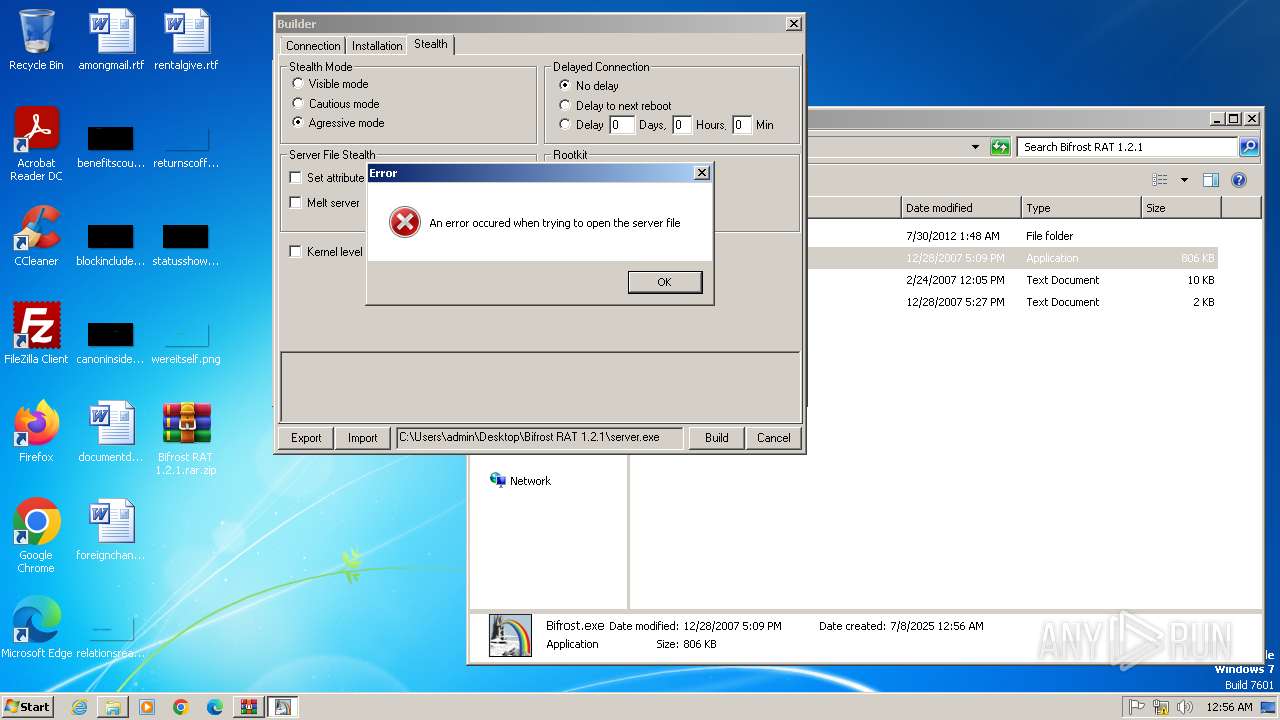
Task: Click the server.exe path field
Action: click(x=540, y=438)
